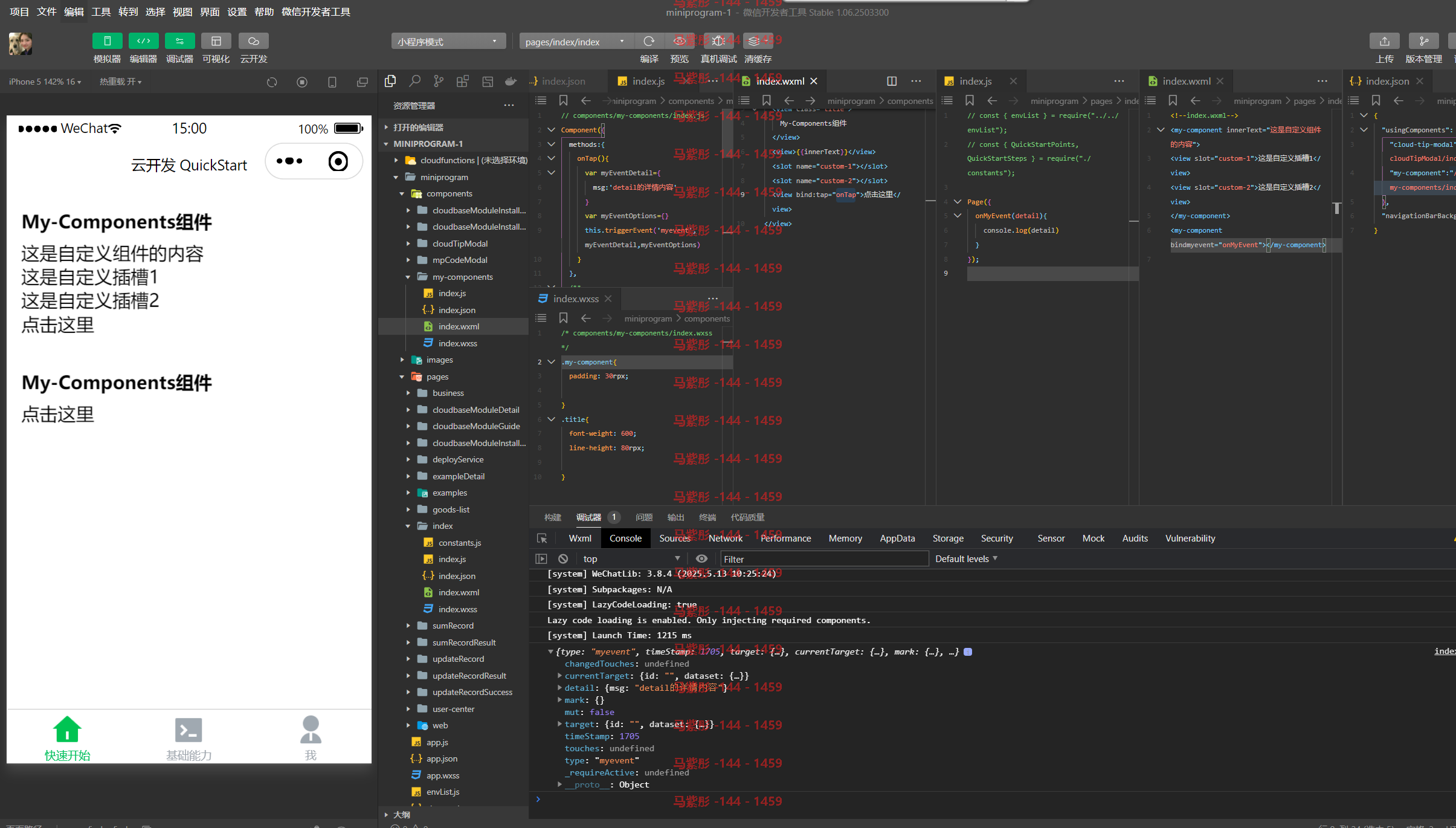Viewport: 1456px width, 828px height.
Task: Toggle the simulator (模拟器) panel button
Action: (x=107, y=41)
